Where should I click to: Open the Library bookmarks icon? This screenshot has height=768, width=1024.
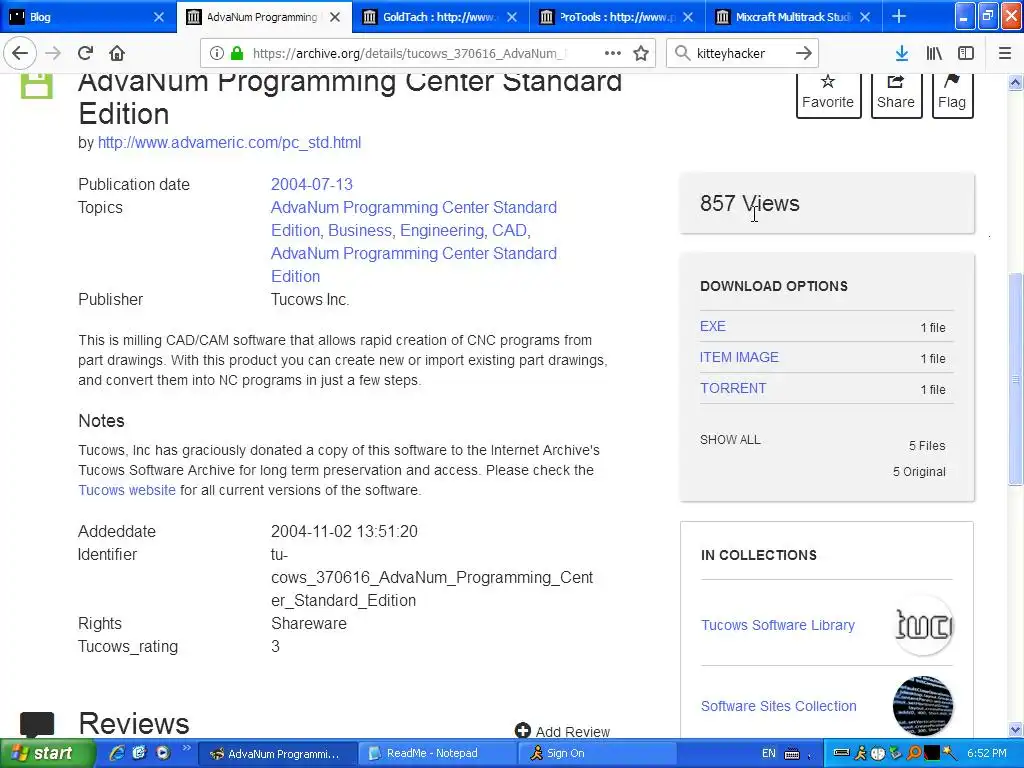click(x=934, y=54)
